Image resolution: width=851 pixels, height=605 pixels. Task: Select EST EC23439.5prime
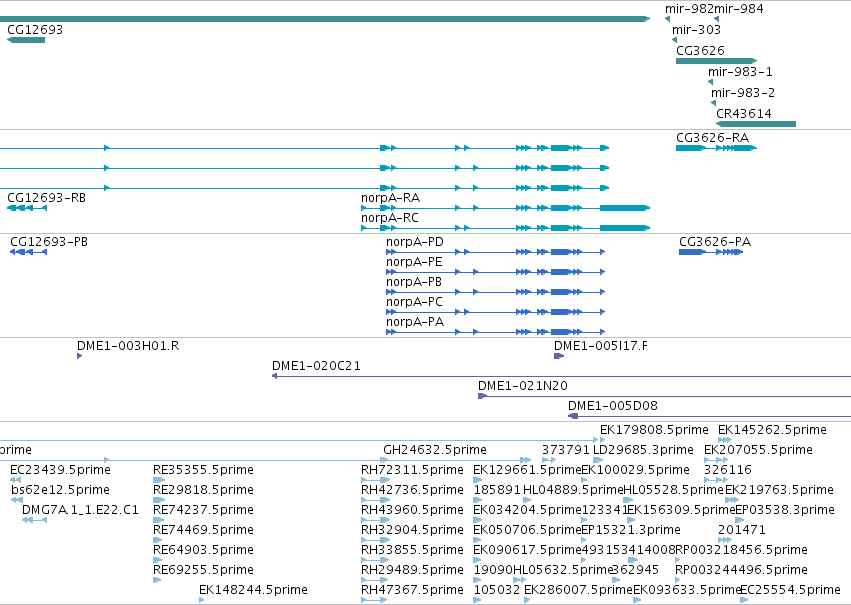[16, 480]
